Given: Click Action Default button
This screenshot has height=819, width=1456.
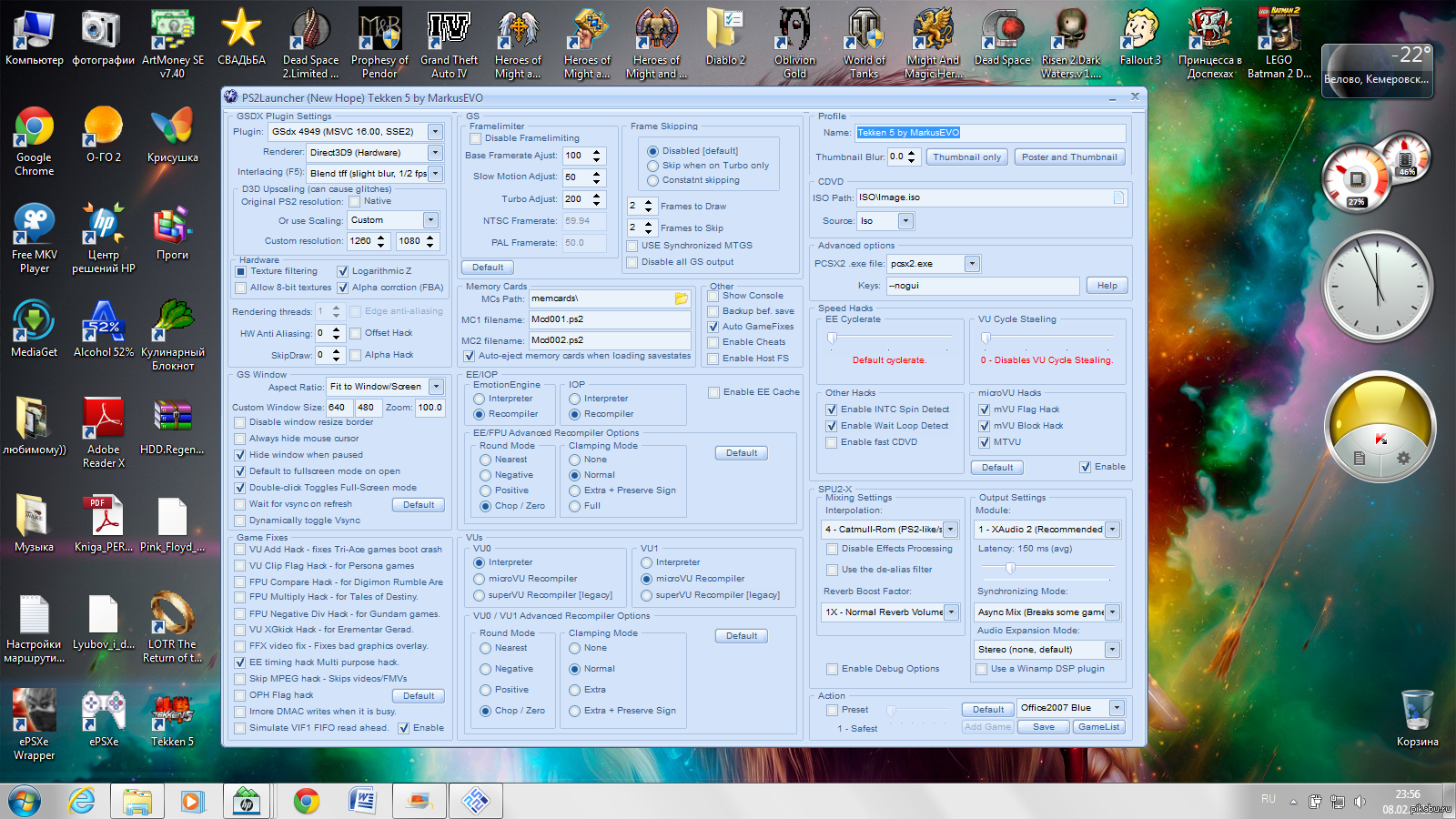Looking at the screenshot, I should (988, 710).
